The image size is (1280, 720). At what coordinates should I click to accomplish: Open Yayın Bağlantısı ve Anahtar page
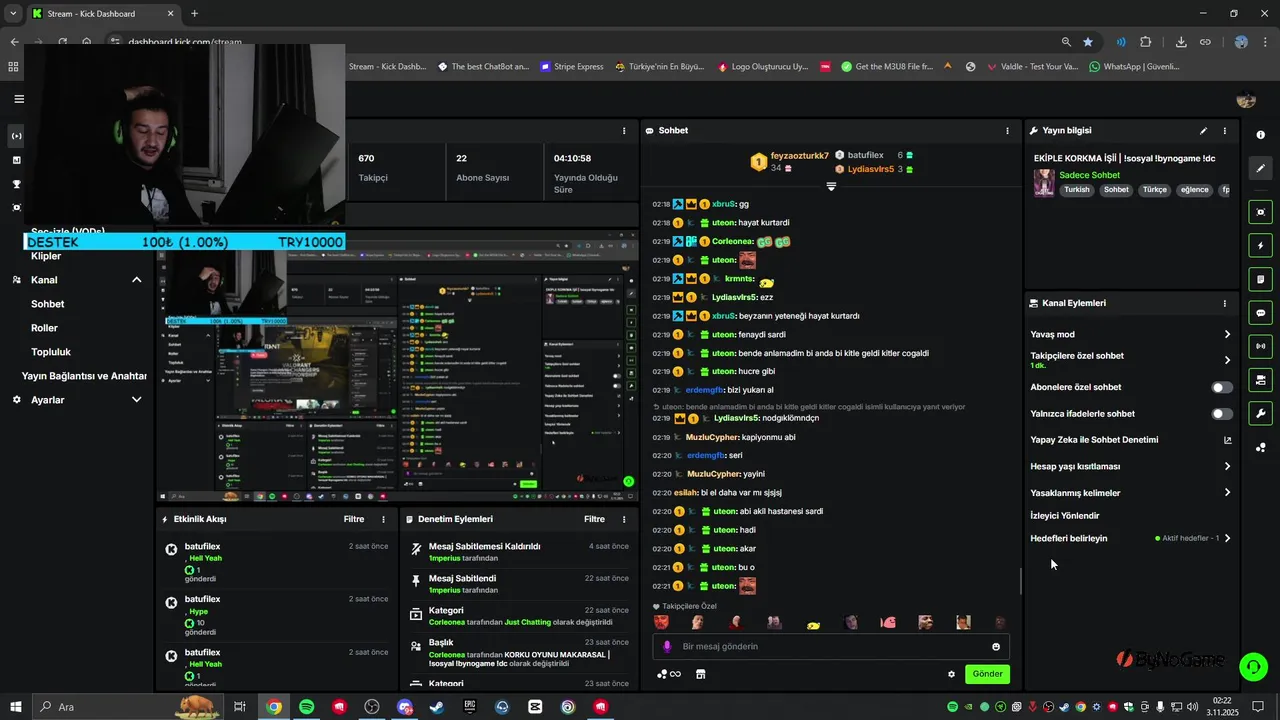[x=85, y=376]
